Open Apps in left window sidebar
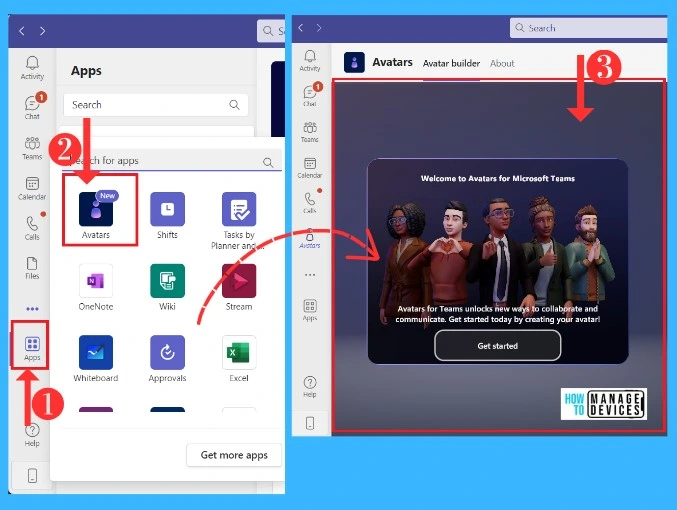677x510 pixels. (32, 348)
